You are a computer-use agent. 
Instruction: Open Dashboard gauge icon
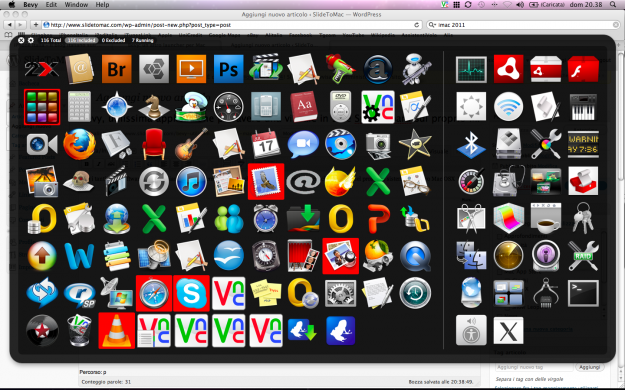click(228, 106)
